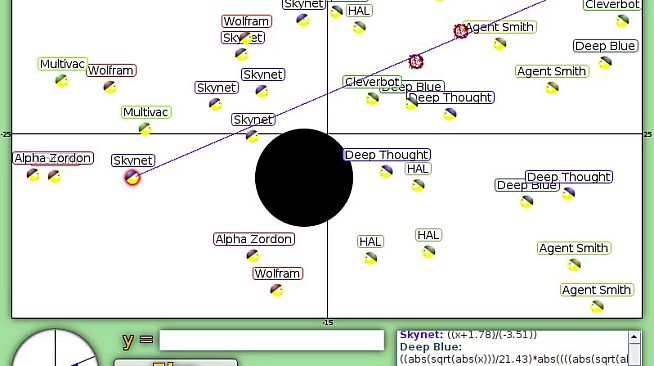Click the Multivac soldier sitting on the horizontal axis
Viewport: 654px width, 366px height.
click(145, 129)
